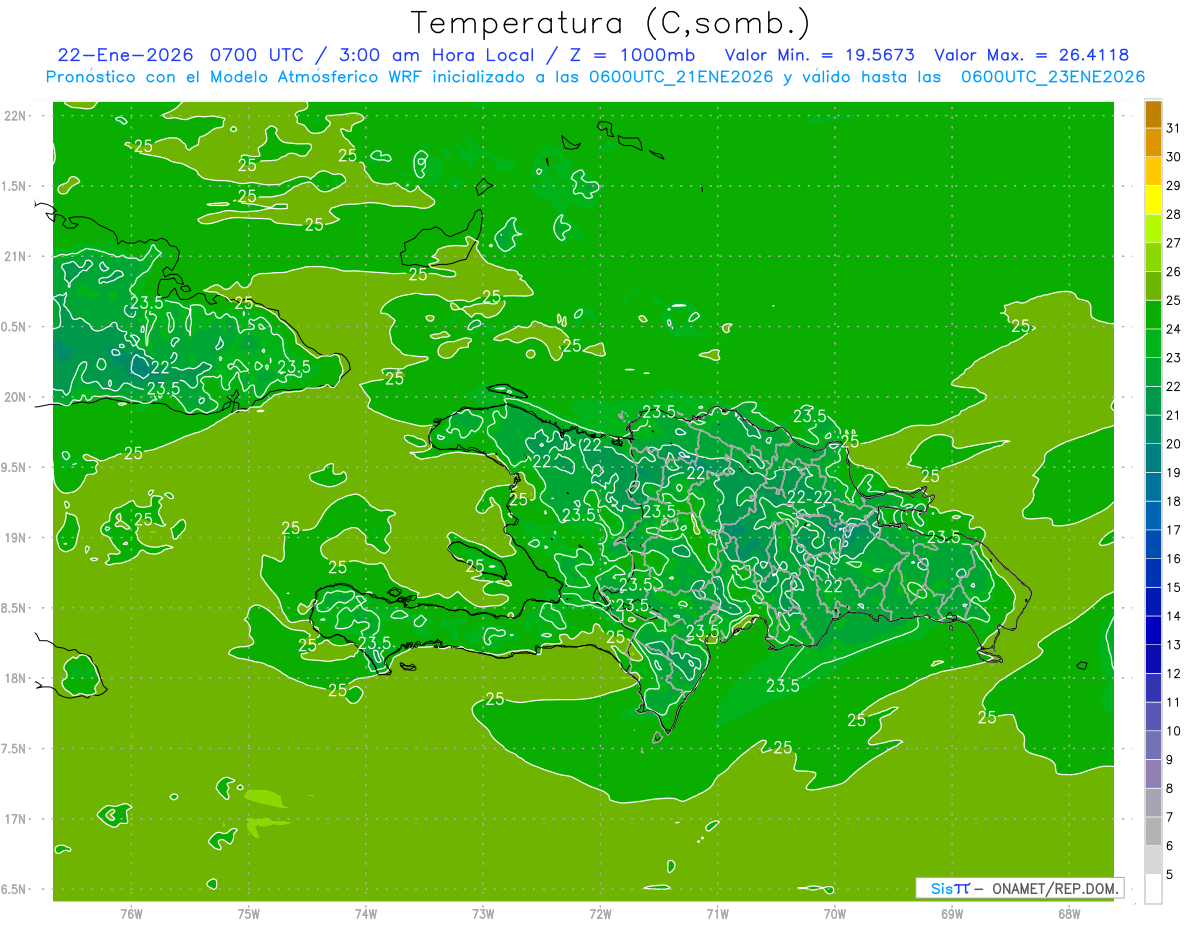Click the '0600UTC_23ENE2026' validity time
Image resolution: width=1200 pixels, height=927 pixels.
[1052, 77]
